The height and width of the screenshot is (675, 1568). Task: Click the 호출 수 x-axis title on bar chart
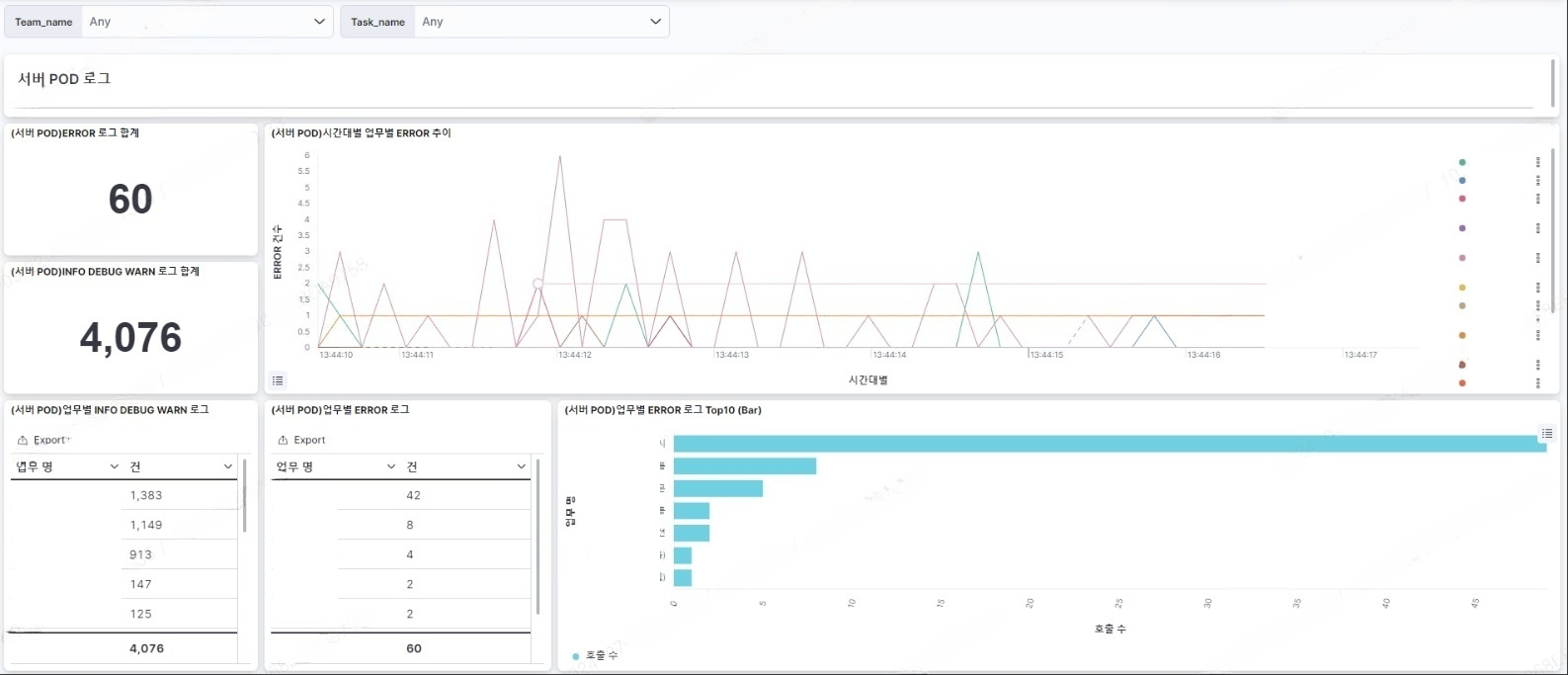1110,629
